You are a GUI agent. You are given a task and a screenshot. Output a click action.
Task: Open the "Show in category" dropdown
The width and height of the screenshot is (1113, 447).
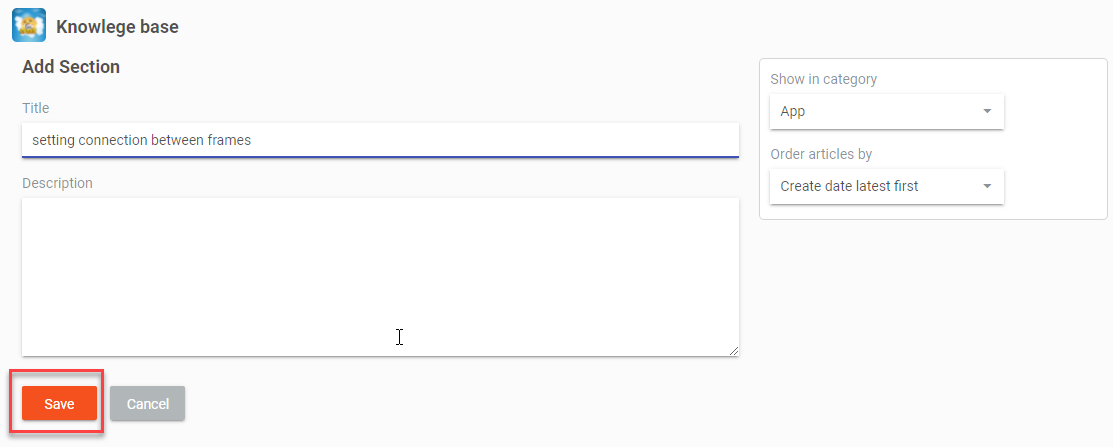[886, 112]
